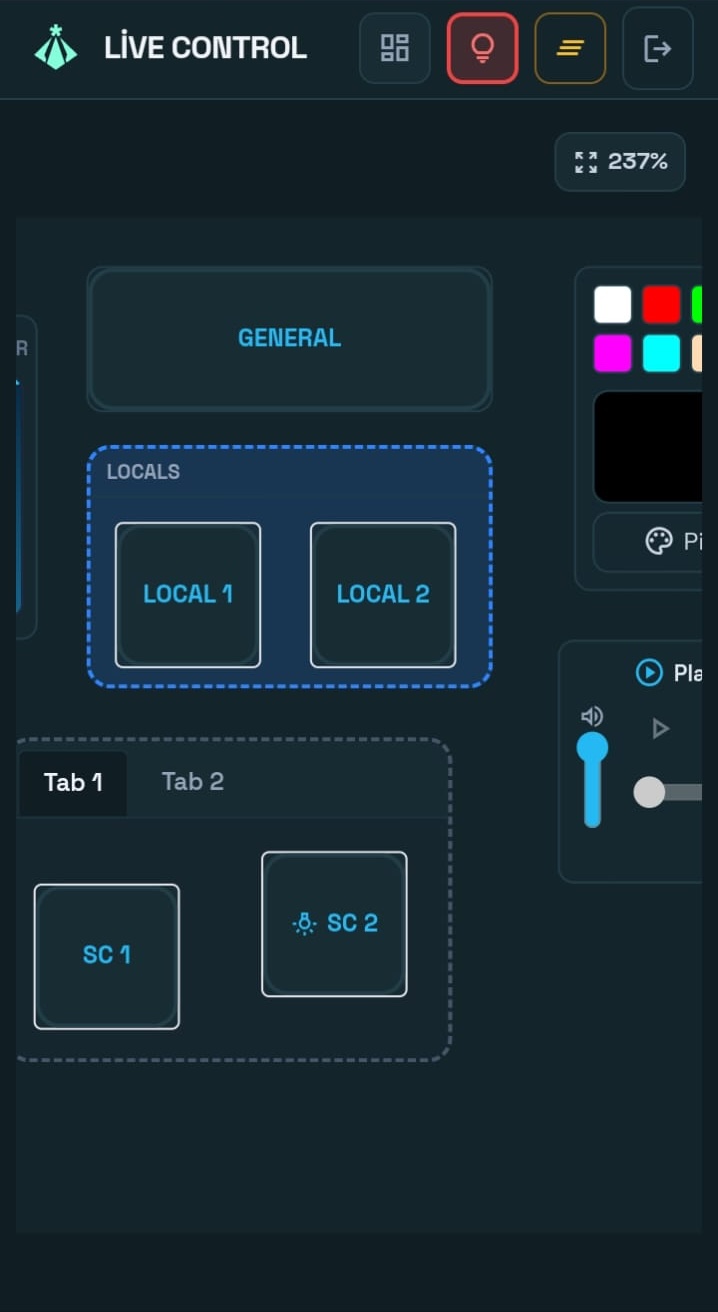Click the small gray play triangle
The image size is (718, 1312).
click(x=660, y=729)
